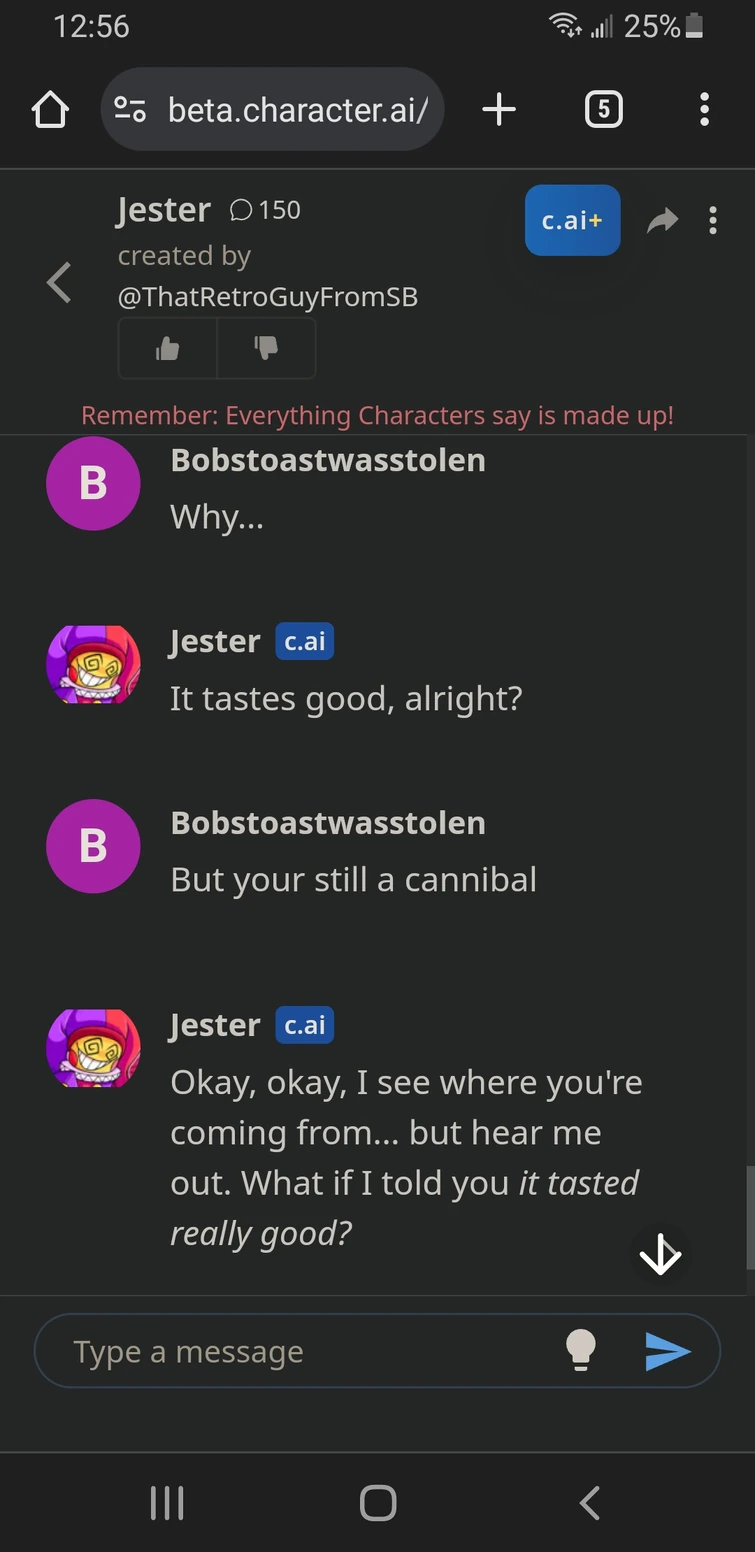Open Android recent apps button
The height and width of the screenshot is (1552, 755).
click(x=166, y=1503)
